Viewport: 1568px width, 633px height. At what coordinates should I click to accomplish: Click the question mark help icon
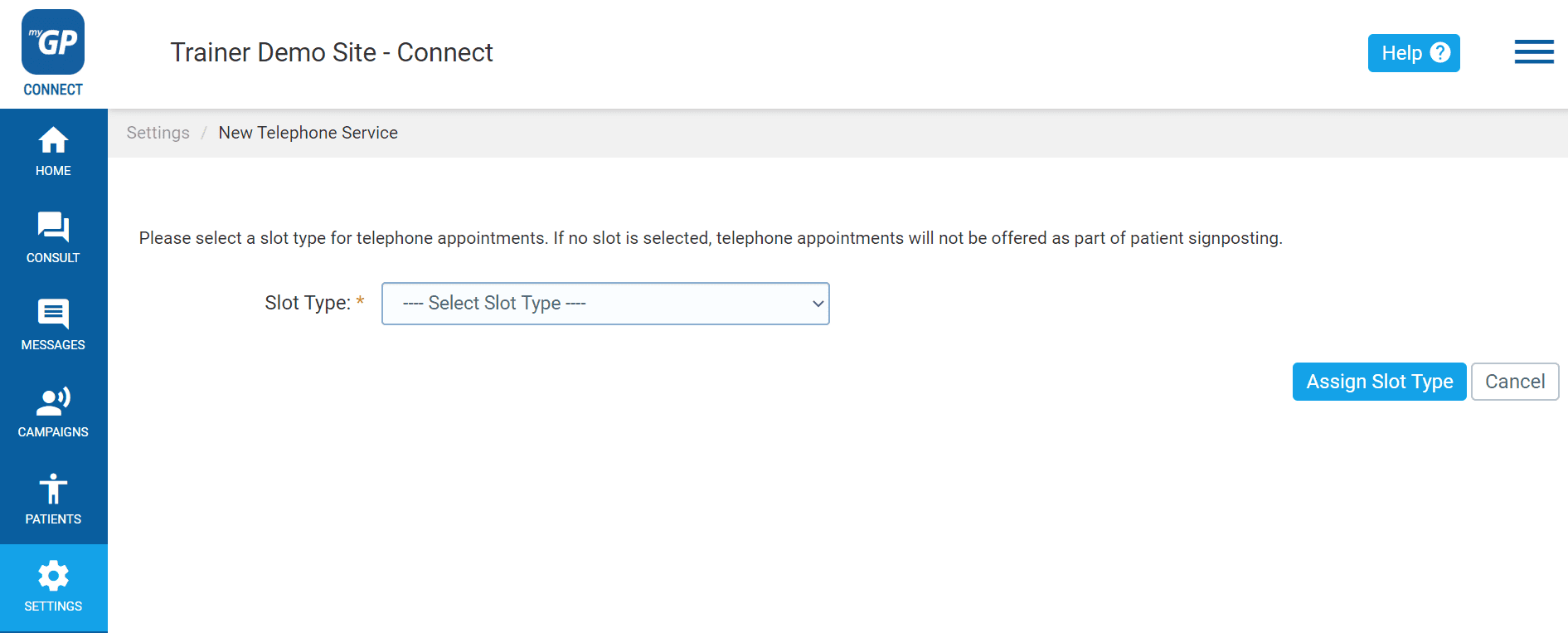point(1440,52)
